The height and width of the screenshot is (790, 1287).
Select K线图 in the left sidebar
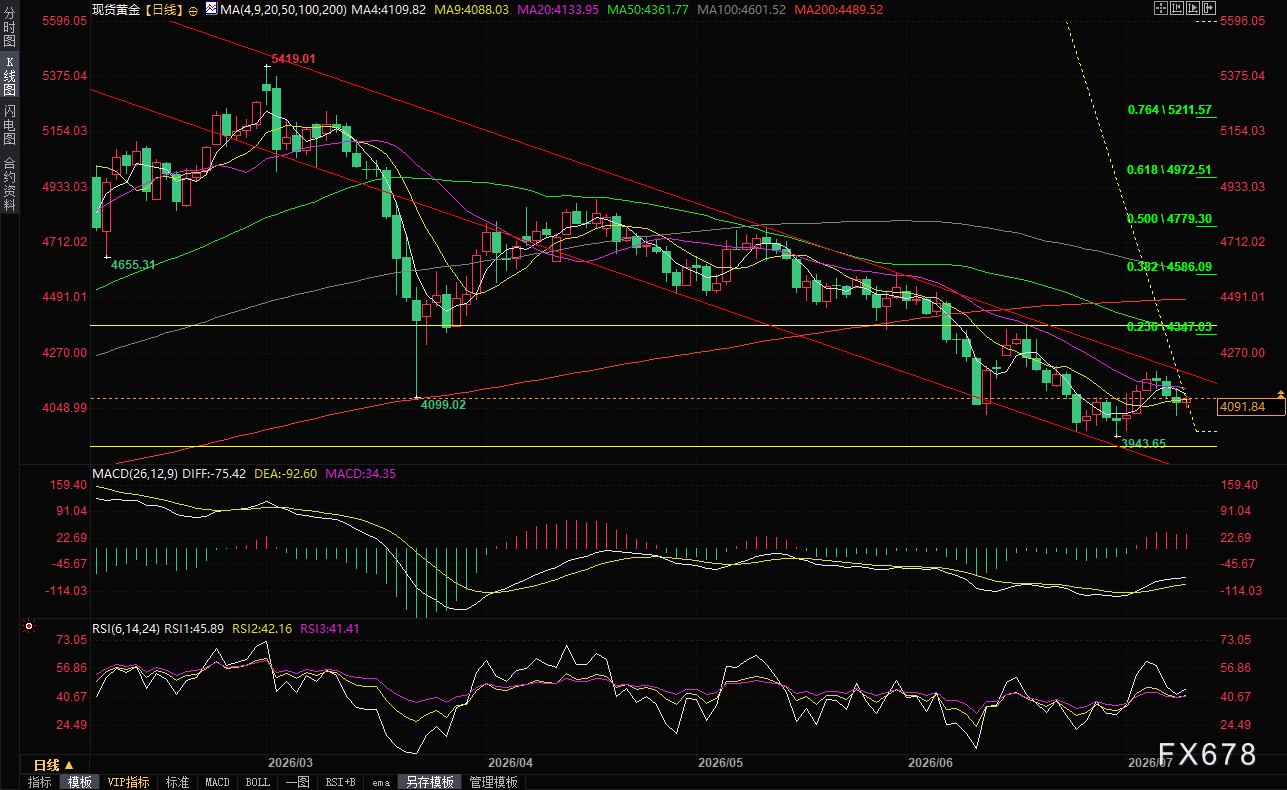(x=10, y=75)
